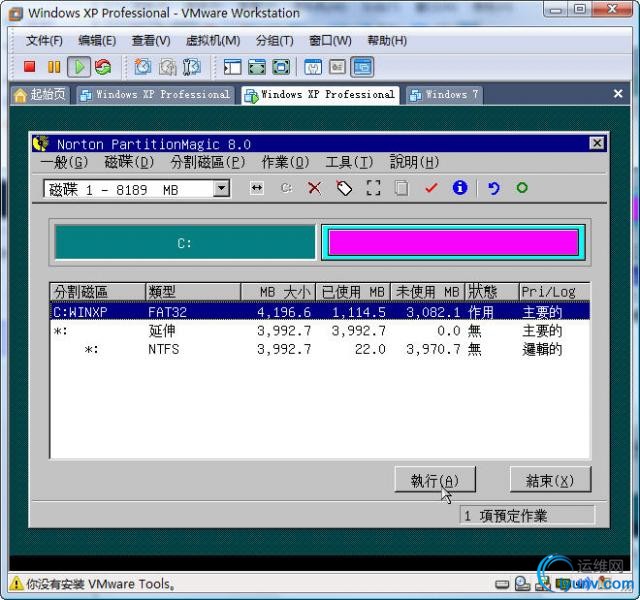Viewport: 640px width, 600px height.
Task: Click PartitionMagic resize/move partition icon
Action: 257,188
